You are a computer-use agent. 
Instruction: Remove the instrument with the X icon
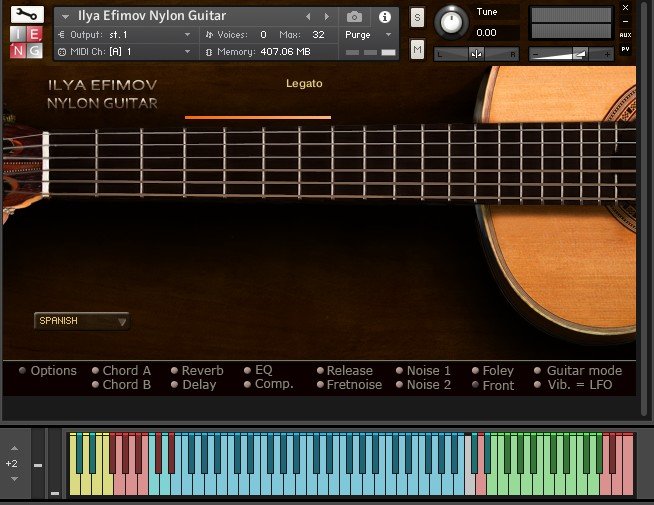pos(625,7)
